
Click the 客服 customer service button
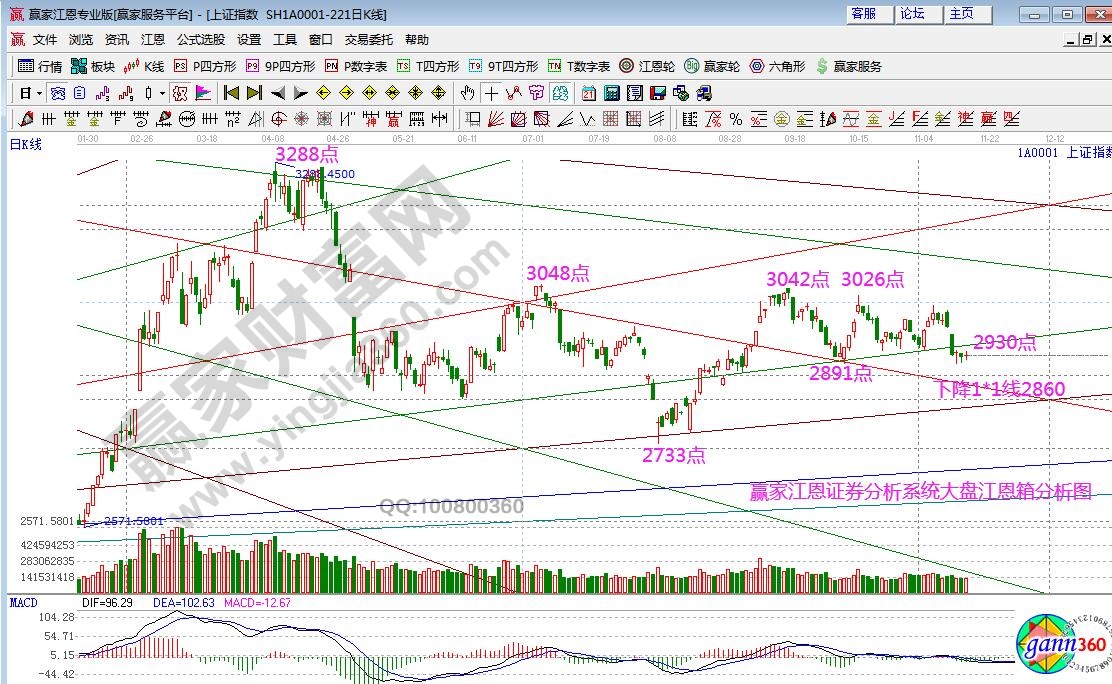863,14
